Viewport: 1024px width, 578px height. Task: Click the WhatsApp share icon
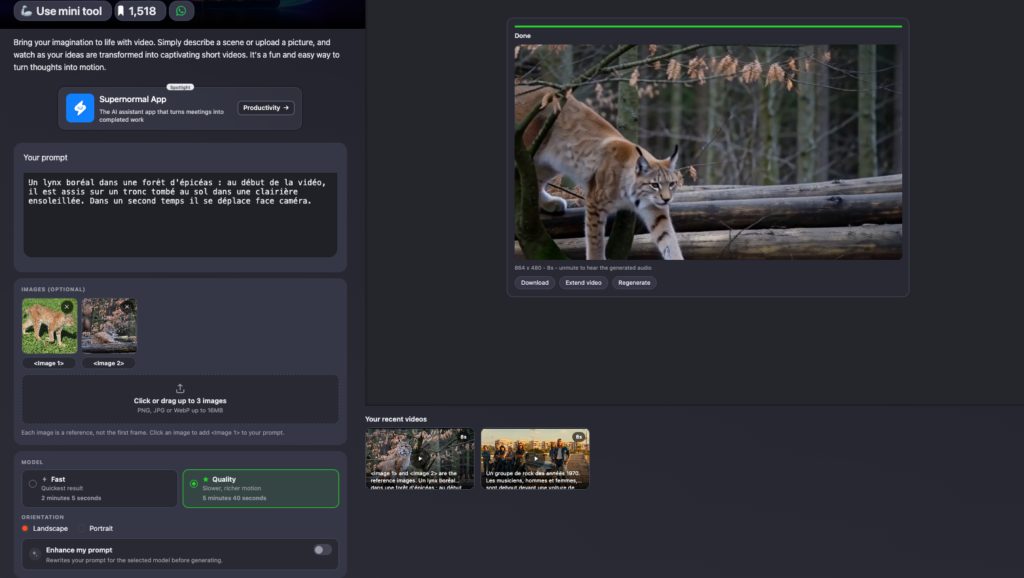pyautogui.click(x=181, y=11)
